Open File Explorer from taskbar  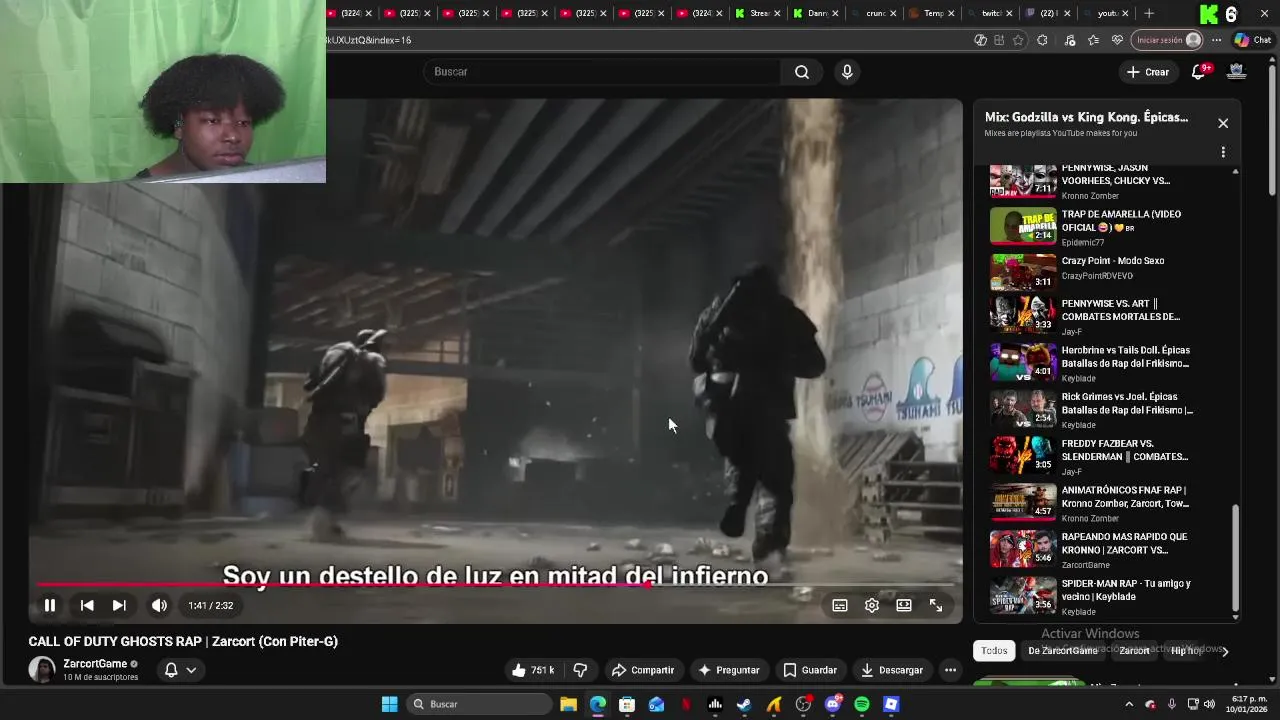568,704
